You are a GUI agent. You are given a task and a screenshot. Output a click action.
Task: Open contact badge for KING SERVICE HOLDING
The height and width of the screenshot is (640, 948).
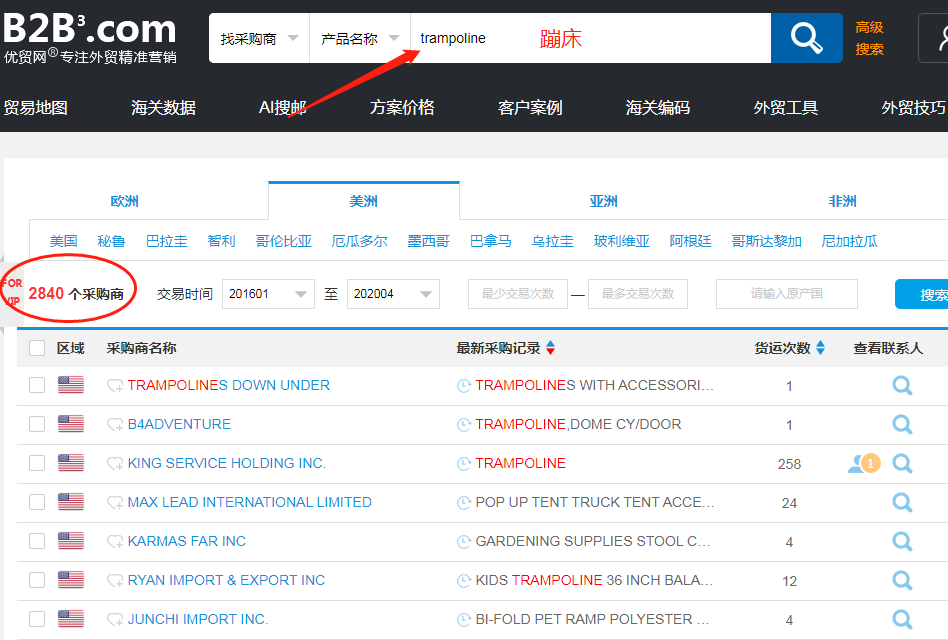coord(864,464)
